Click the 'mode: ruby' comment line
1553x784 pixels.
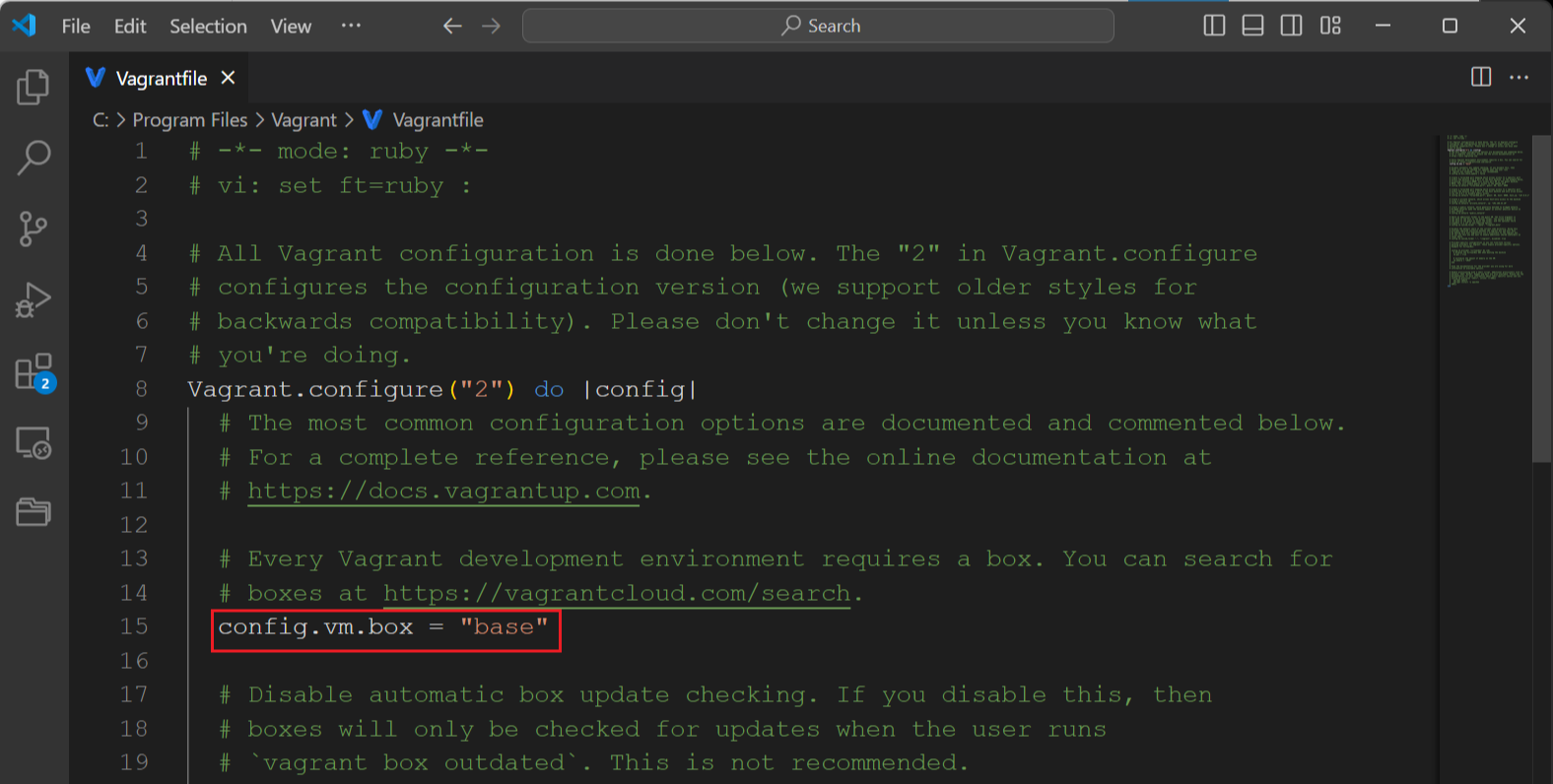coord(339,152)
